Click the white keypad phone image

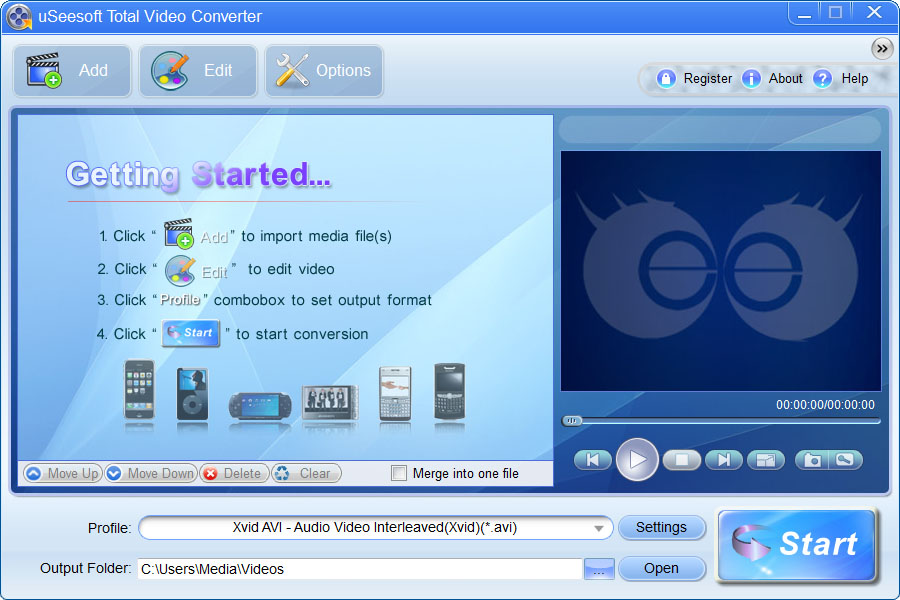(x=395, y=394)
